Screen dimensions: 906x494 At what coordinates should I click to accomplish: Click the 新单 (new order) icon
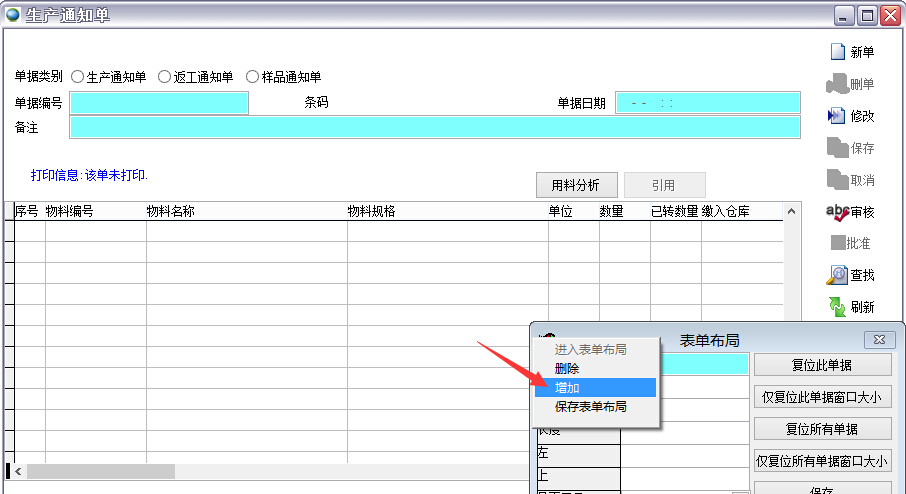tap(837, 52)
